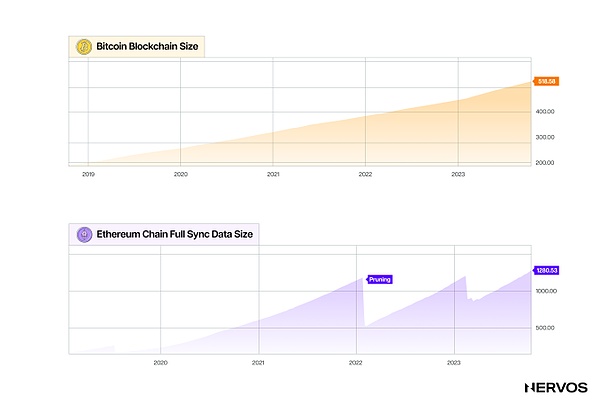
Task: Click 2023 on the Ethereum chart axis
Action: 453,361
